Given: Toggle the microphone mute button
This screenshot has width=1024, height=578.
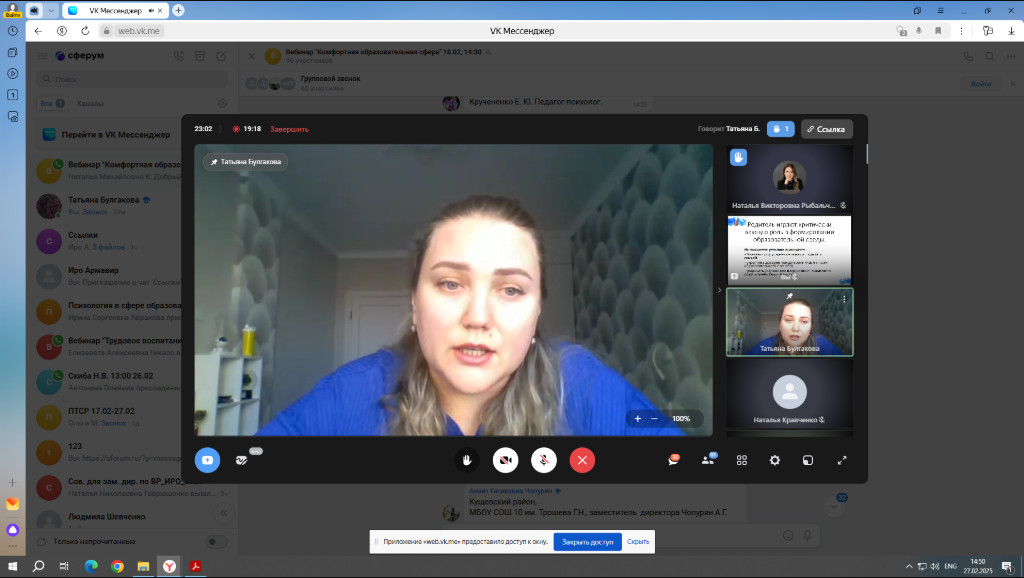Looking at the screenshot, I should 544,460.
